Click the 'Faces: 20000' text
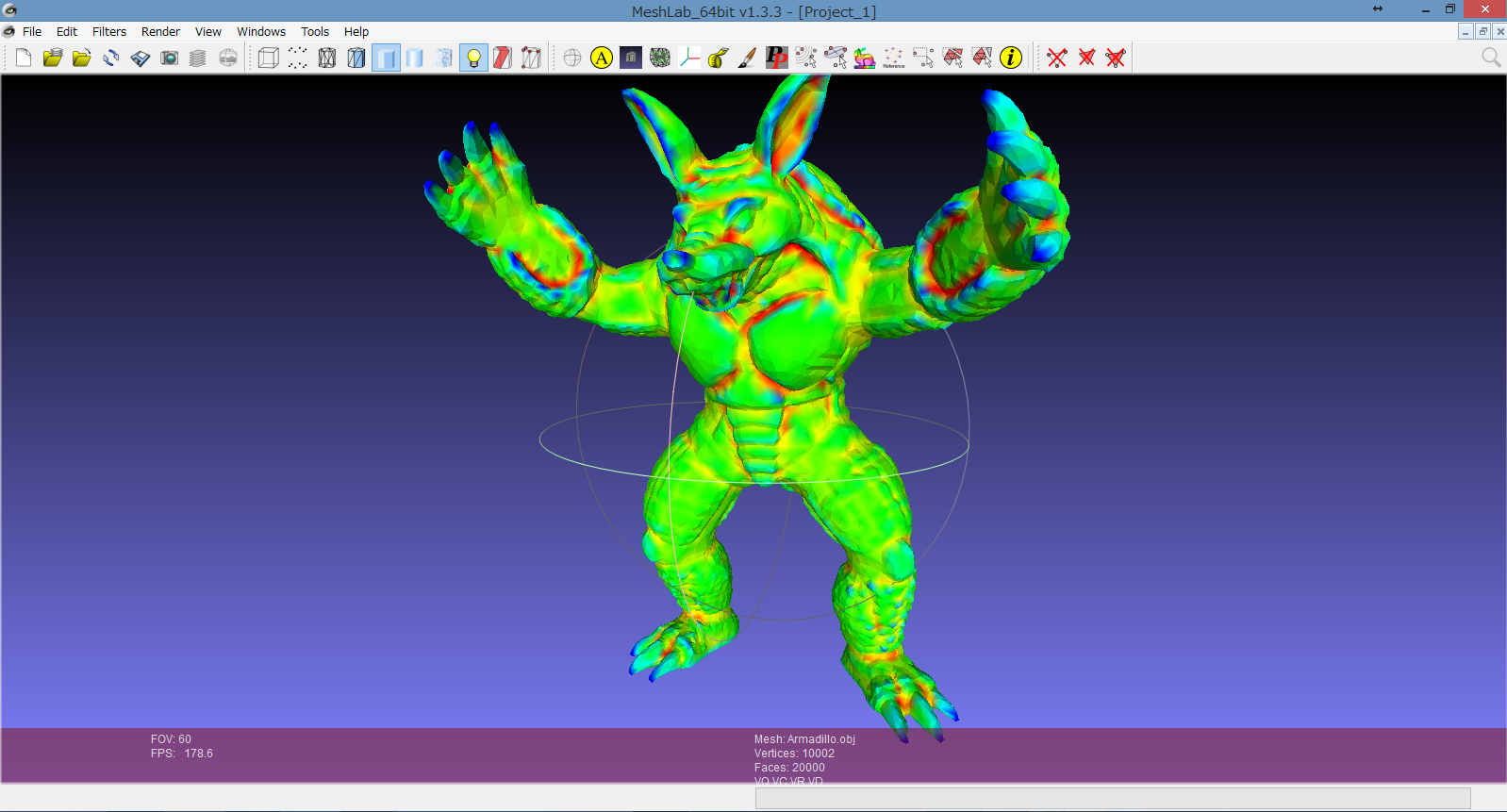This screenshot has width=1507, height=812. coord(789,768)
